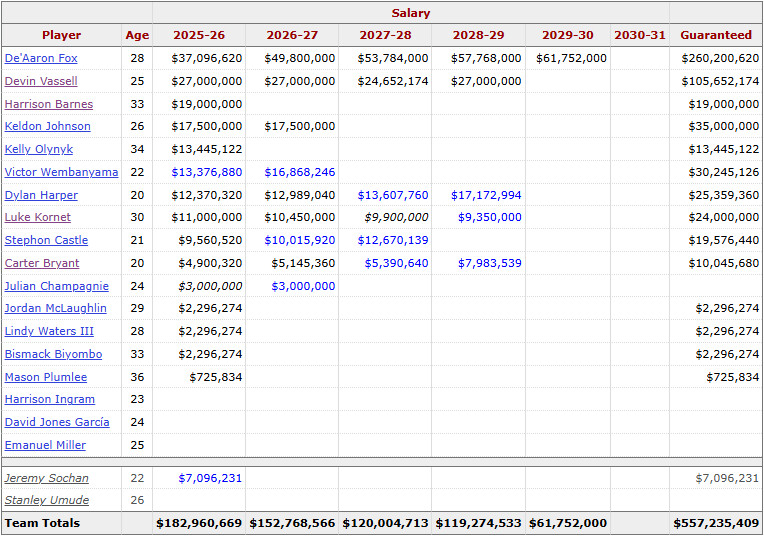Image resolution: width=764 pixels, height=537 pixels.
Task: Select Luke Kornet's age 30 cell
Action: [137, 217]
